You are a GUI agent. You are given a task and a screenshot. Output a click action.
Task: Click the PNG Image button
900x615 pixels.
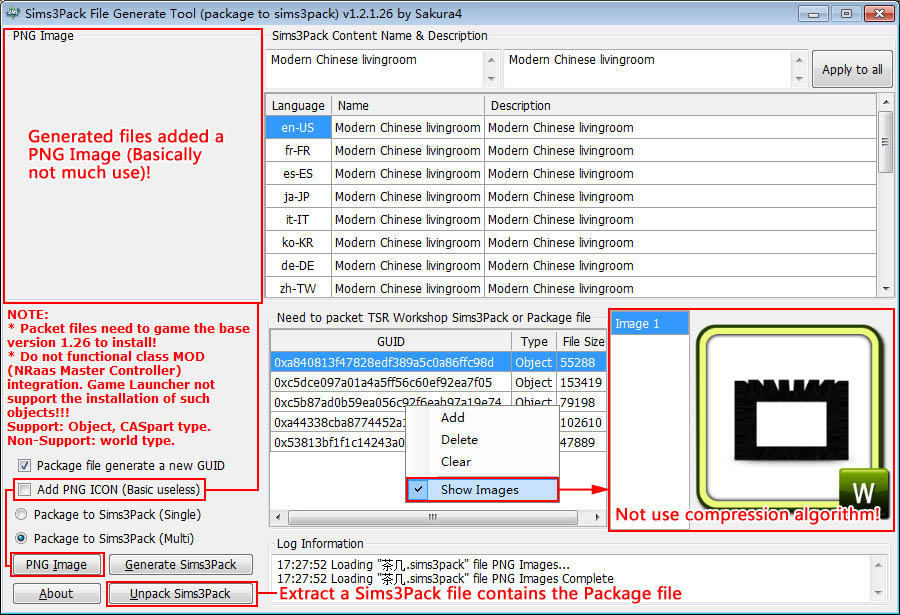click(56, 564)
